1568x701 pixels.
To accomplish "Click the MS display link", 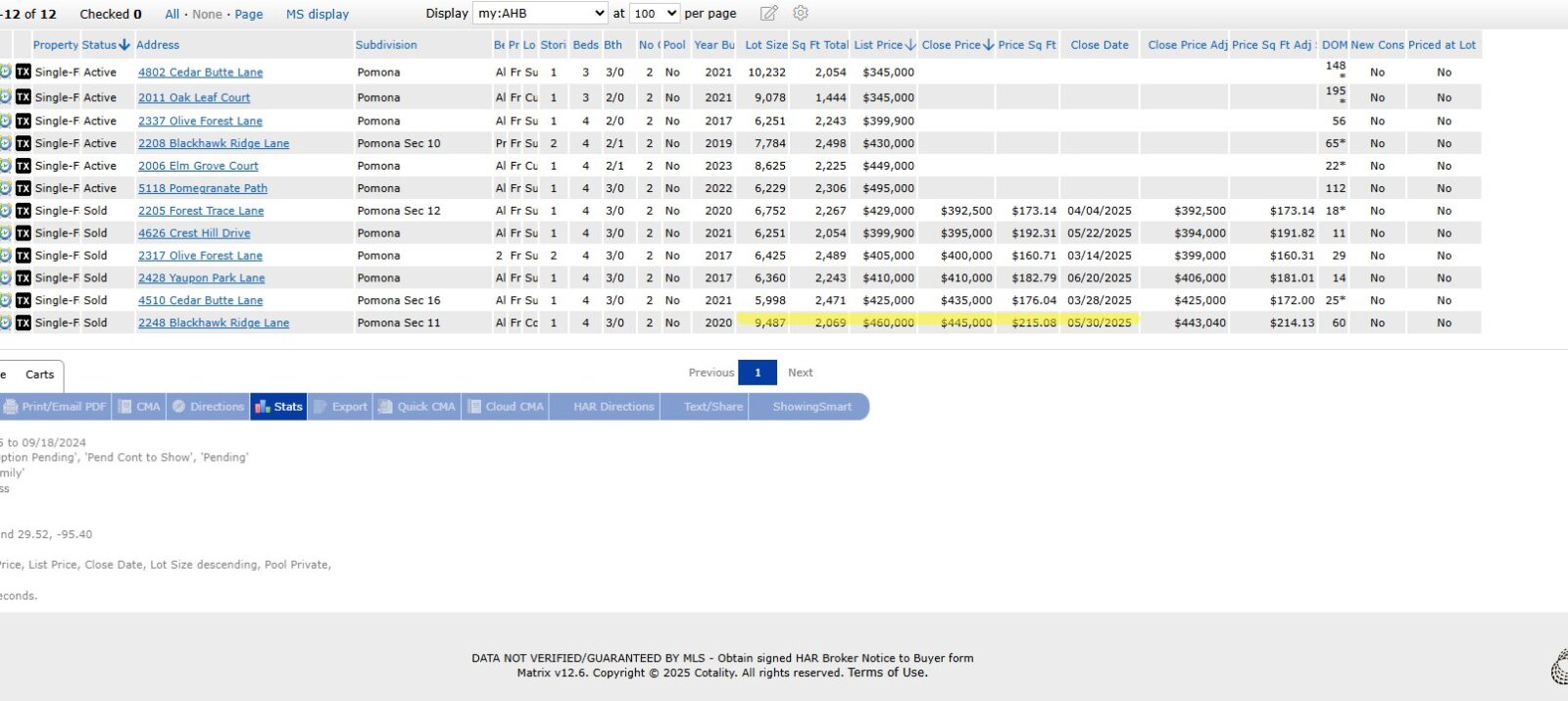I will coord(318,15).
